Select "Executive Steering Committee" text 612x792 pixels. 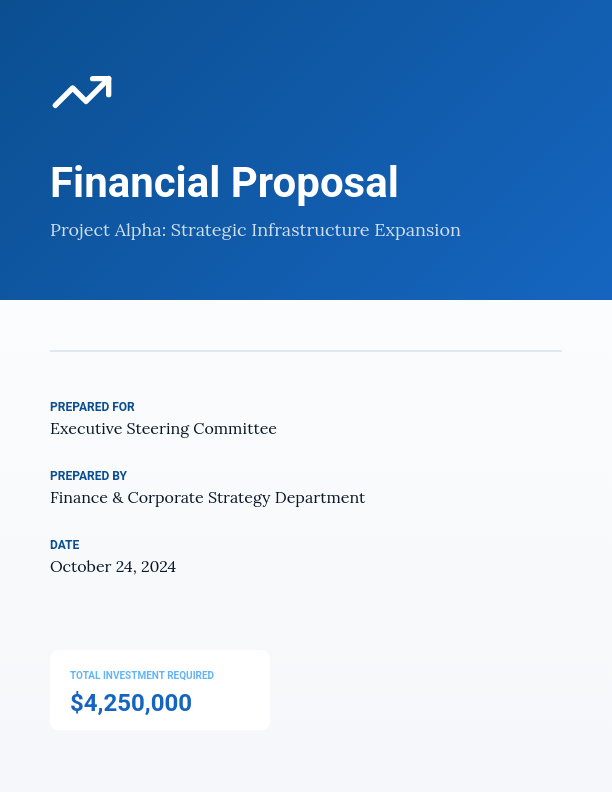click(163, 429)
